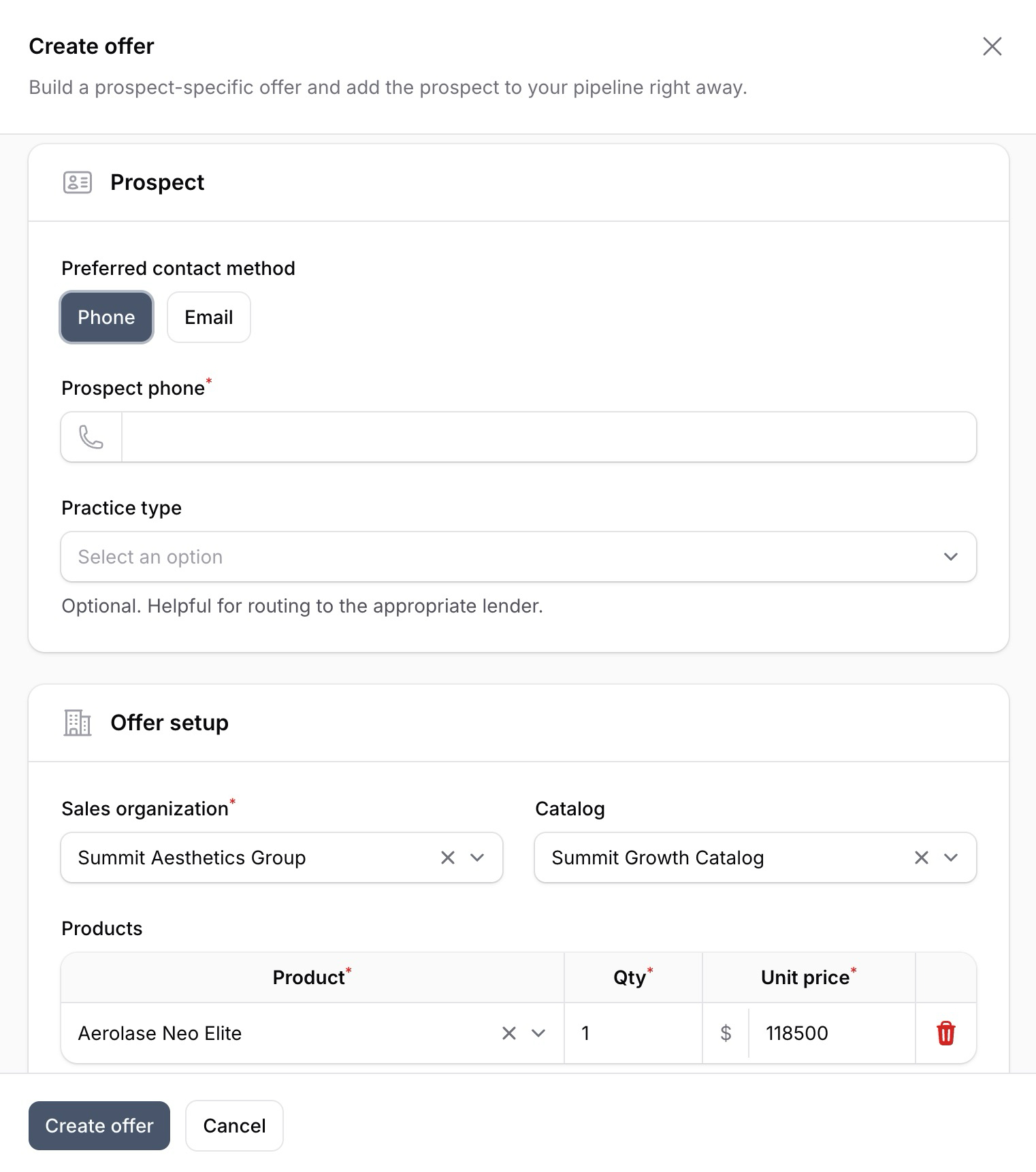
Task: Click the pipeline description subtitle
Action: [388, 88]
